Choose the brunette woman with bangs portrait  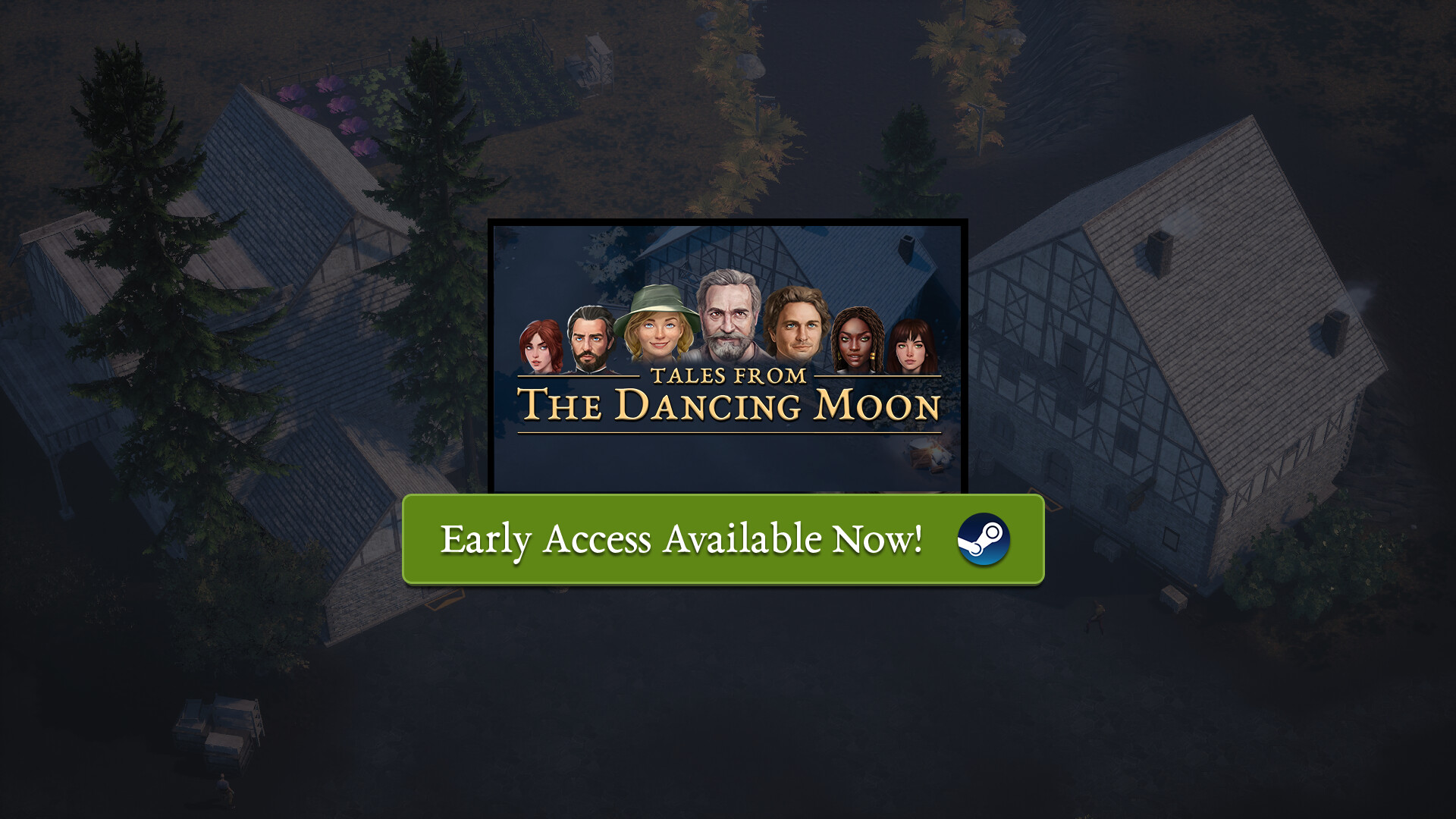click(x=912, y=347)
